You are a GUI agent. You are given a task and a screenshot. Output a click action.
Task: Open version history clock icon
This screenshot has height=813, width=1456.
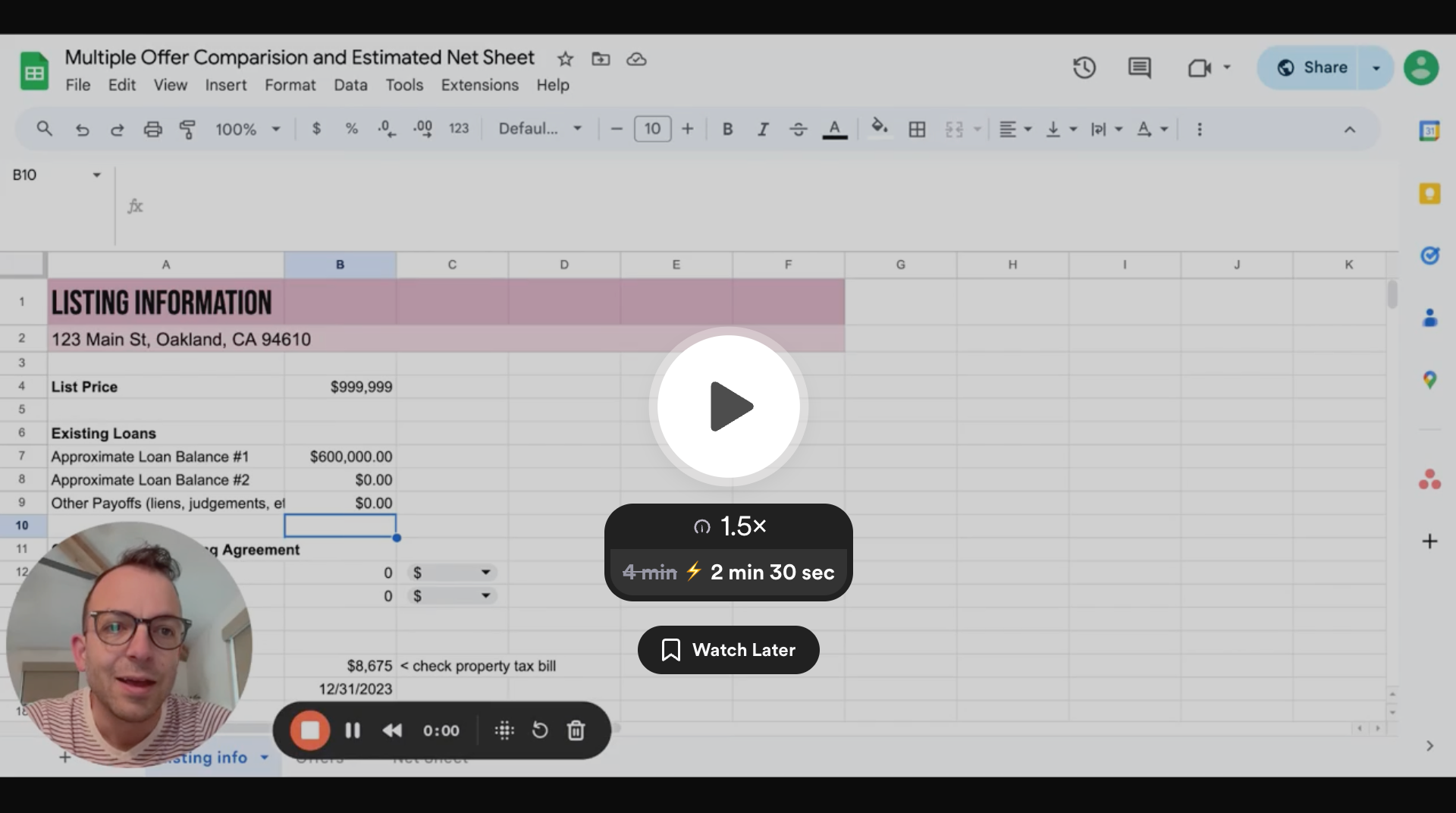(x=1084, y=67)
